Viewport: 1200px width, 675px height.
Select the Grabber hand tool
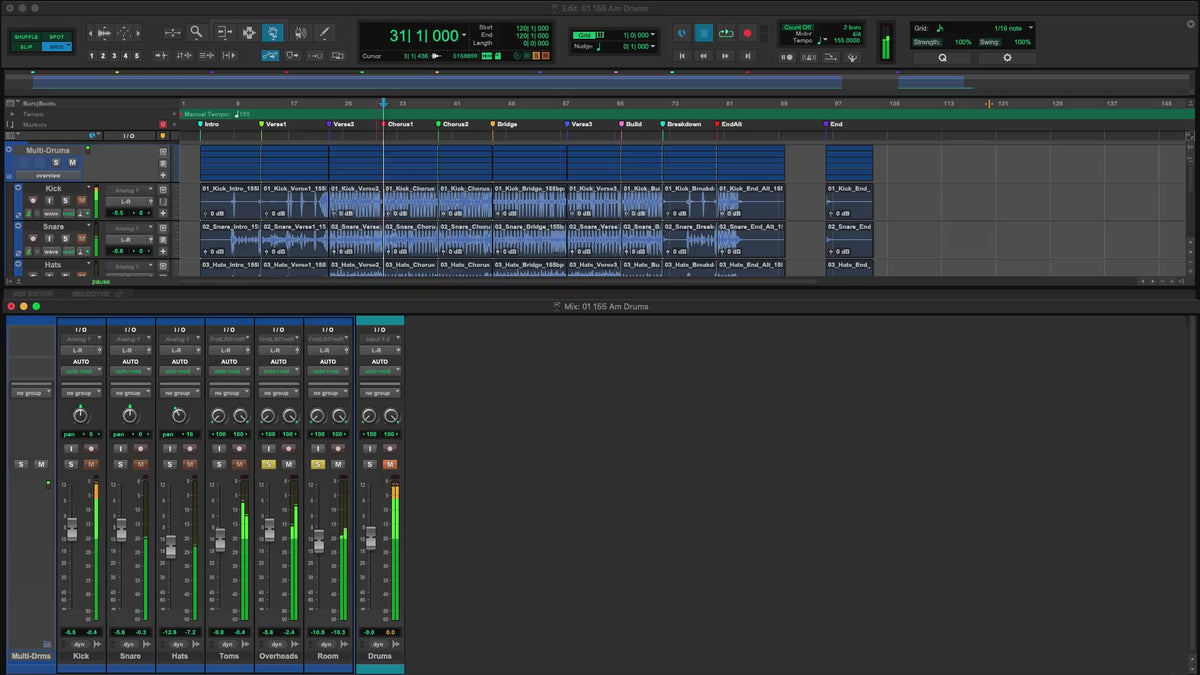tap(272, 32)
